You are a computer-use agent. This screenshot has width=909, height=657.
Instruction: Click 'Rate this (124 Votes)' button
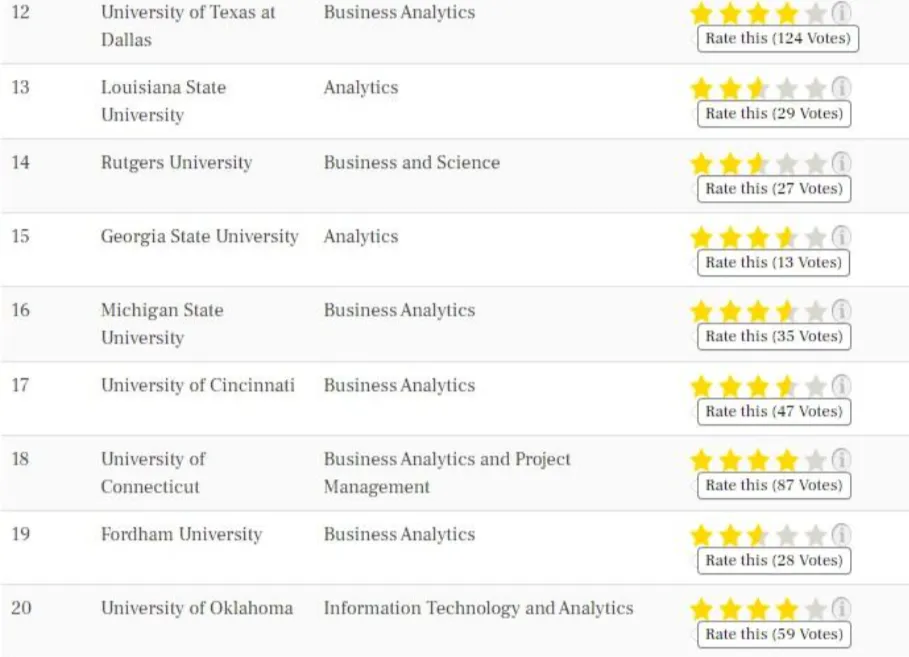777,39
